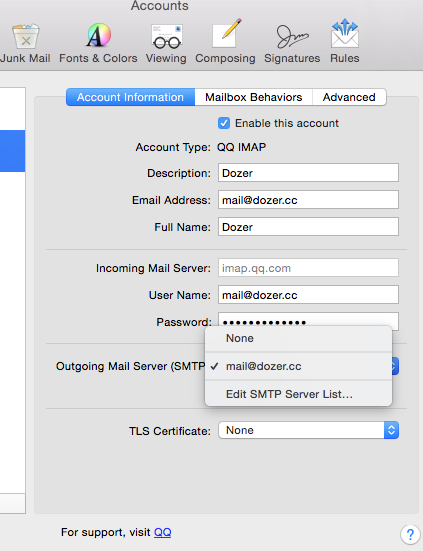Choose Edit SMTP Server List… menu item

(298, 394)
